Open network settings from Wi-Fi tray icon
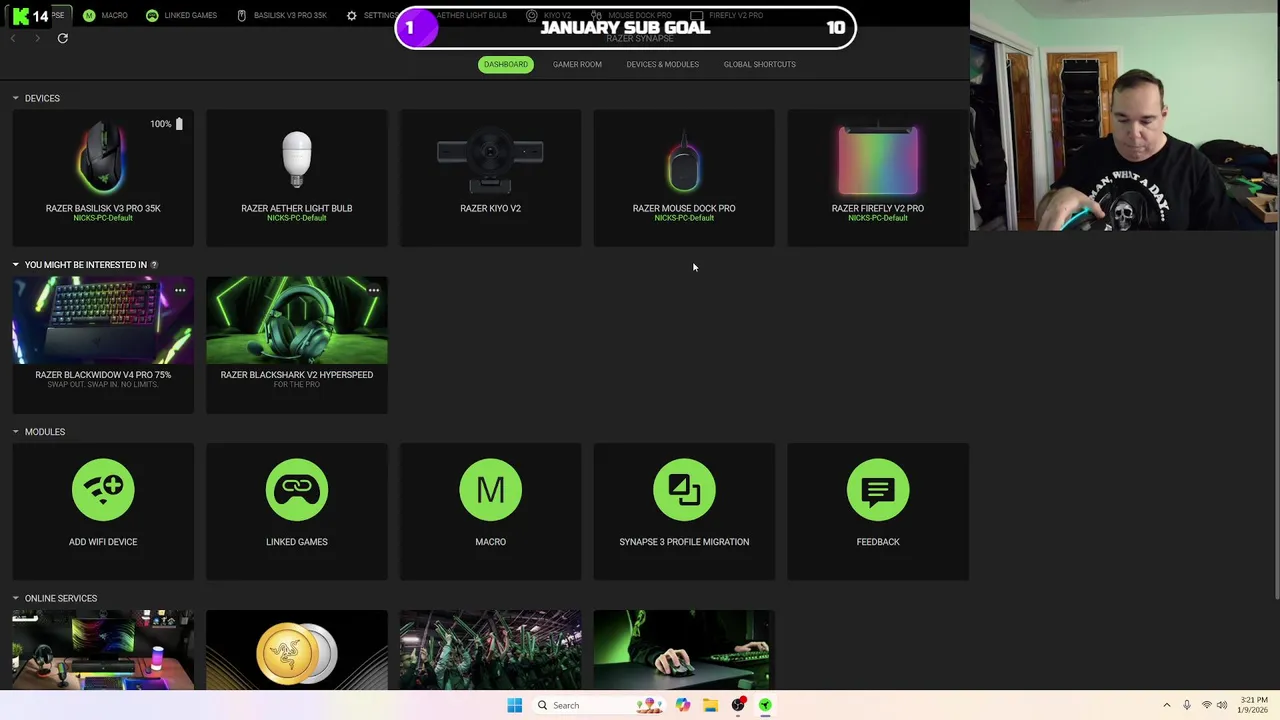The height and width of the screenshot is (720, 1280). click(1207, 705)
